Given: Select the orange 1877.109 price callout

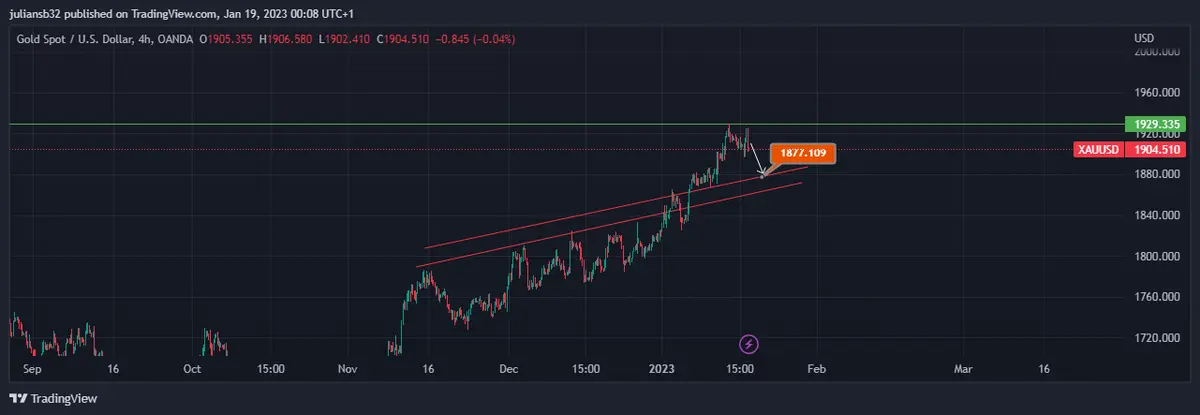Looking at the screenshot, I should pyautogui.click(x=803, y=154).
